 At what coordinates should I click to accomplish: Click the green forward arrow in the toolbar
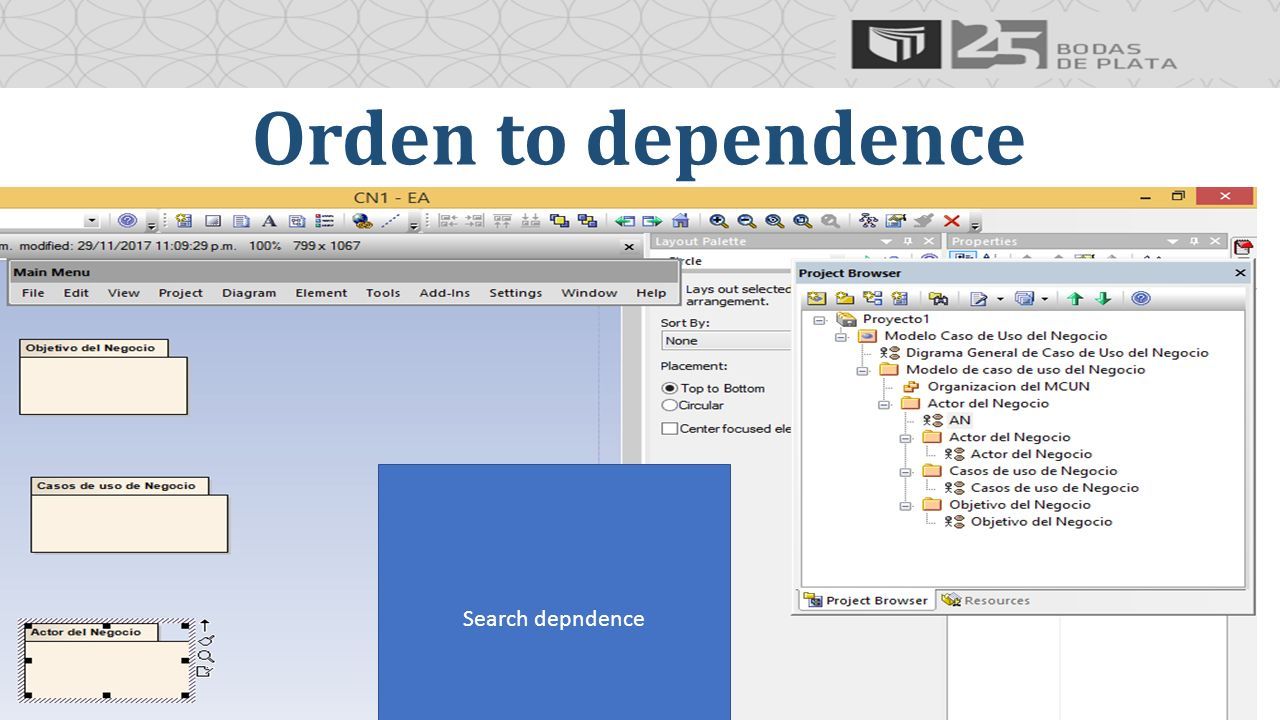[x=652, y=221]
